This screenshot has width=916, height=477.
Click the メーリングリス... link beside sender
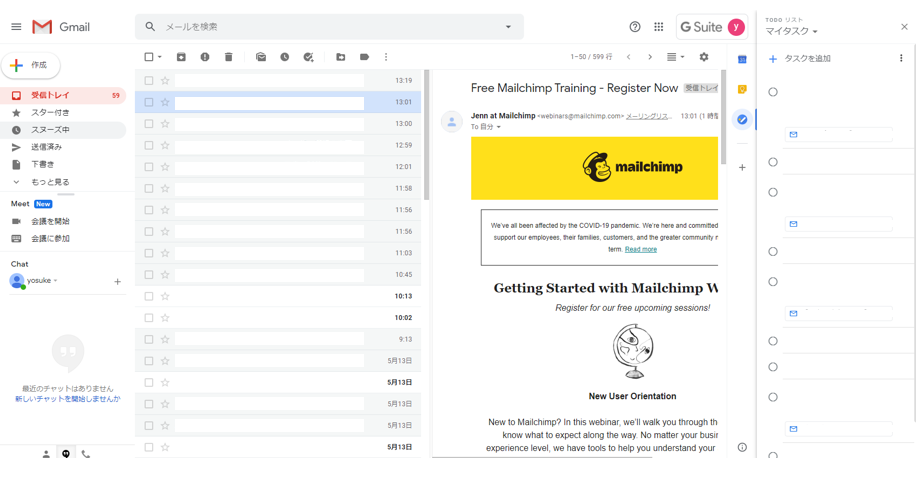point(648,116)
